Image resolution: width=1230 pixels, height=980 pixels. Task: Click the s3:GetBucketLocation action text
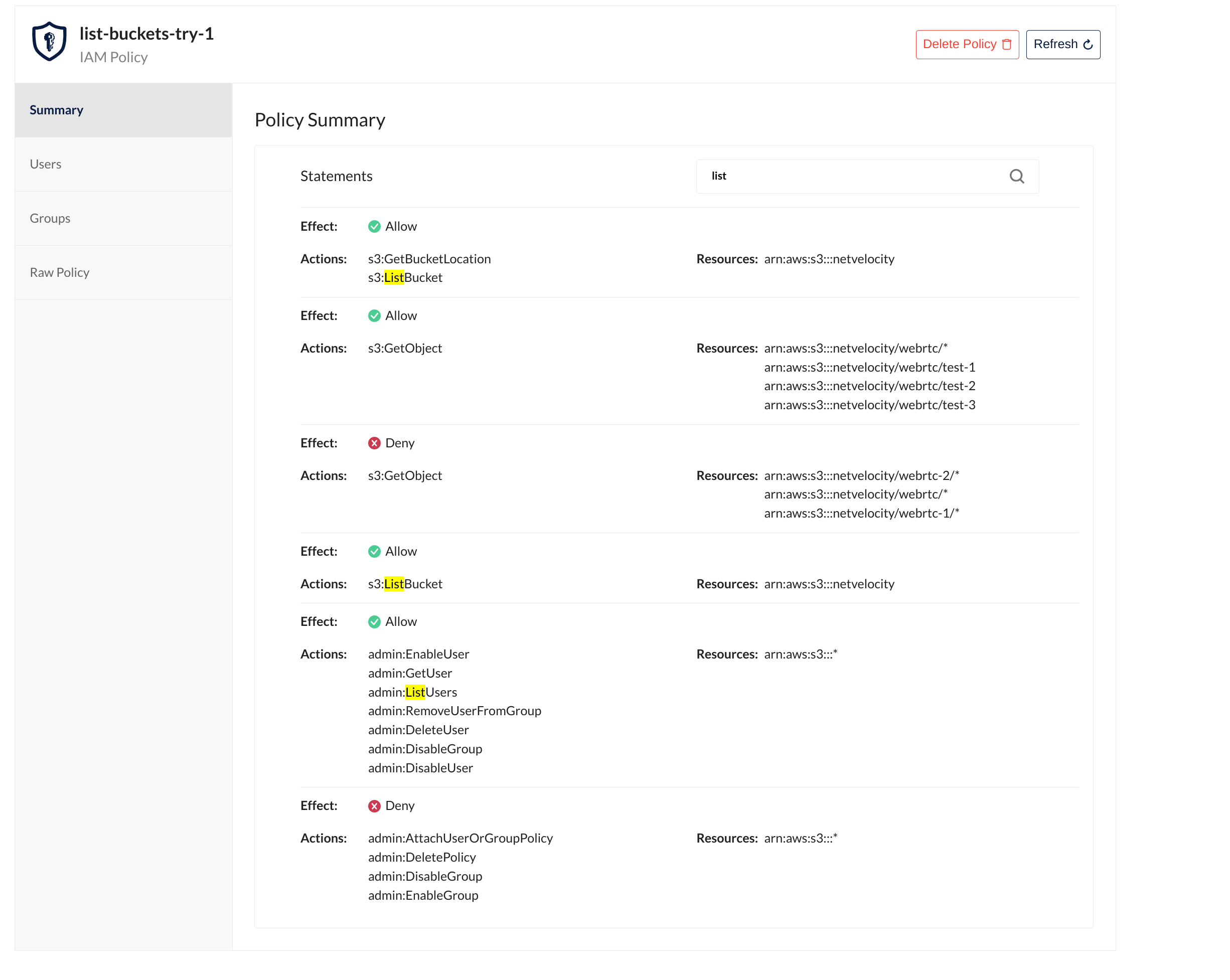pyautogui.click(x=429, y=259)
